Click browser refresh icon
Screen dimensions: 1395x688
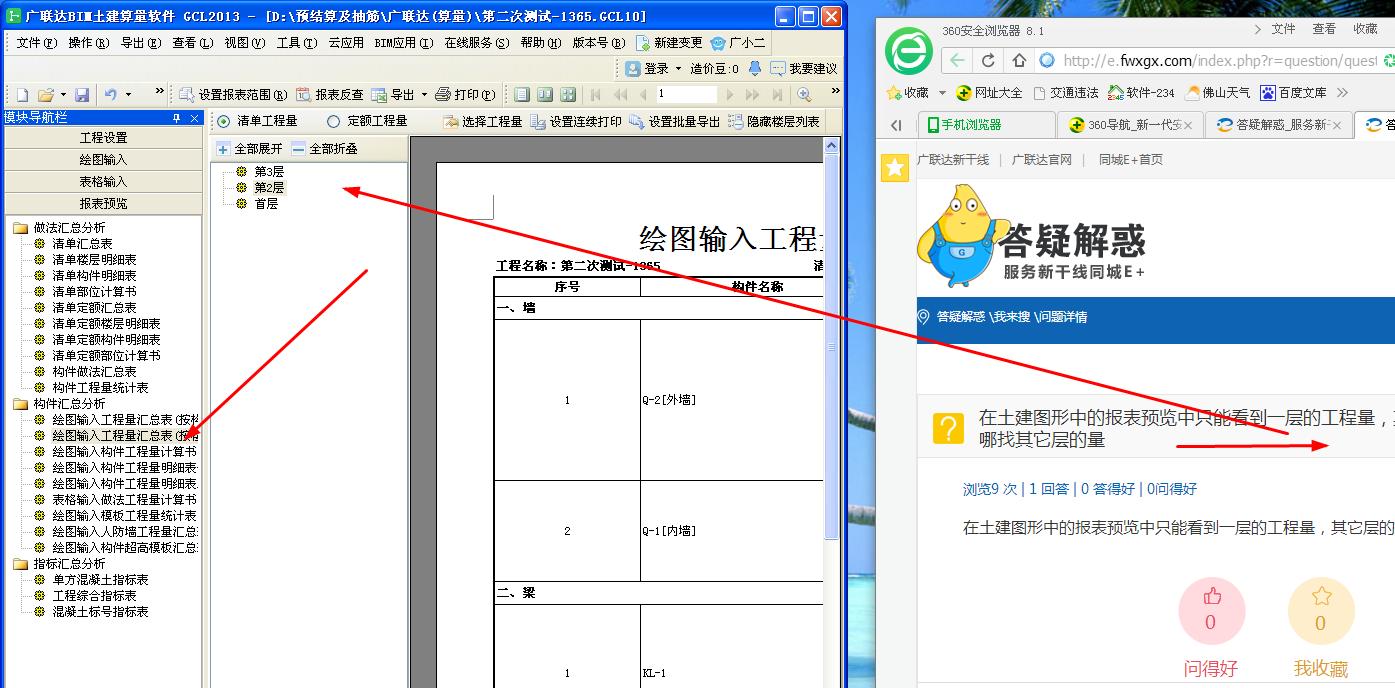point(988,60)
